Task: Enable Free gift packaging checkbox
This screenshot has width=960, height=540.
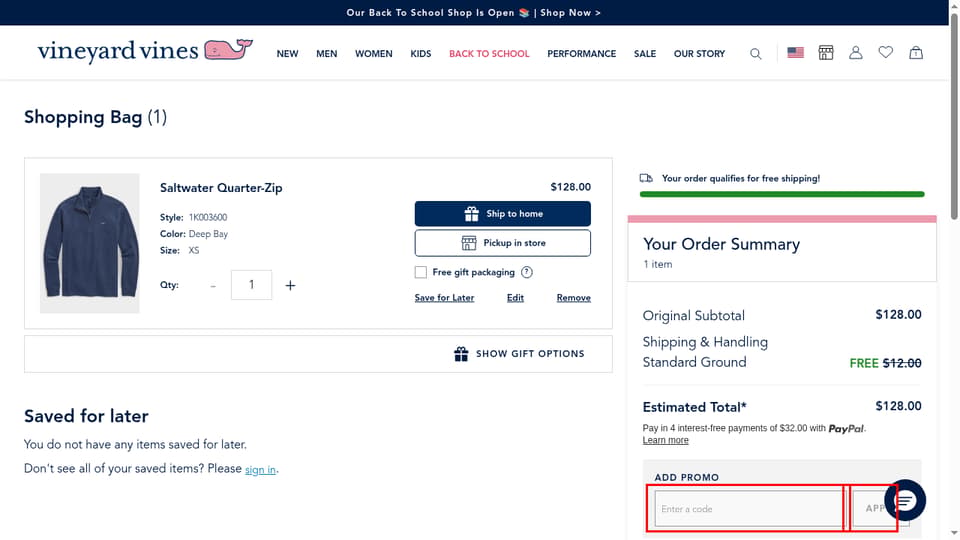Action: pyautogui.click(x=421, y=272)
